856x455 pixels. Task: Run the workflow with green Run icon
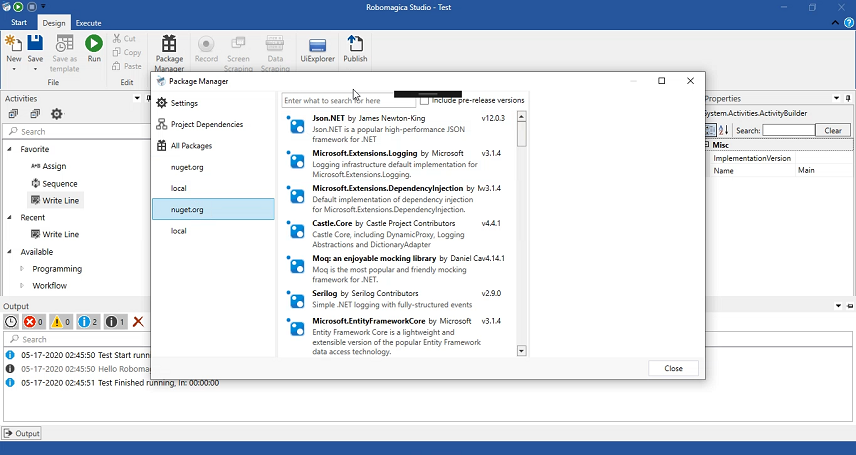(94, 44)
